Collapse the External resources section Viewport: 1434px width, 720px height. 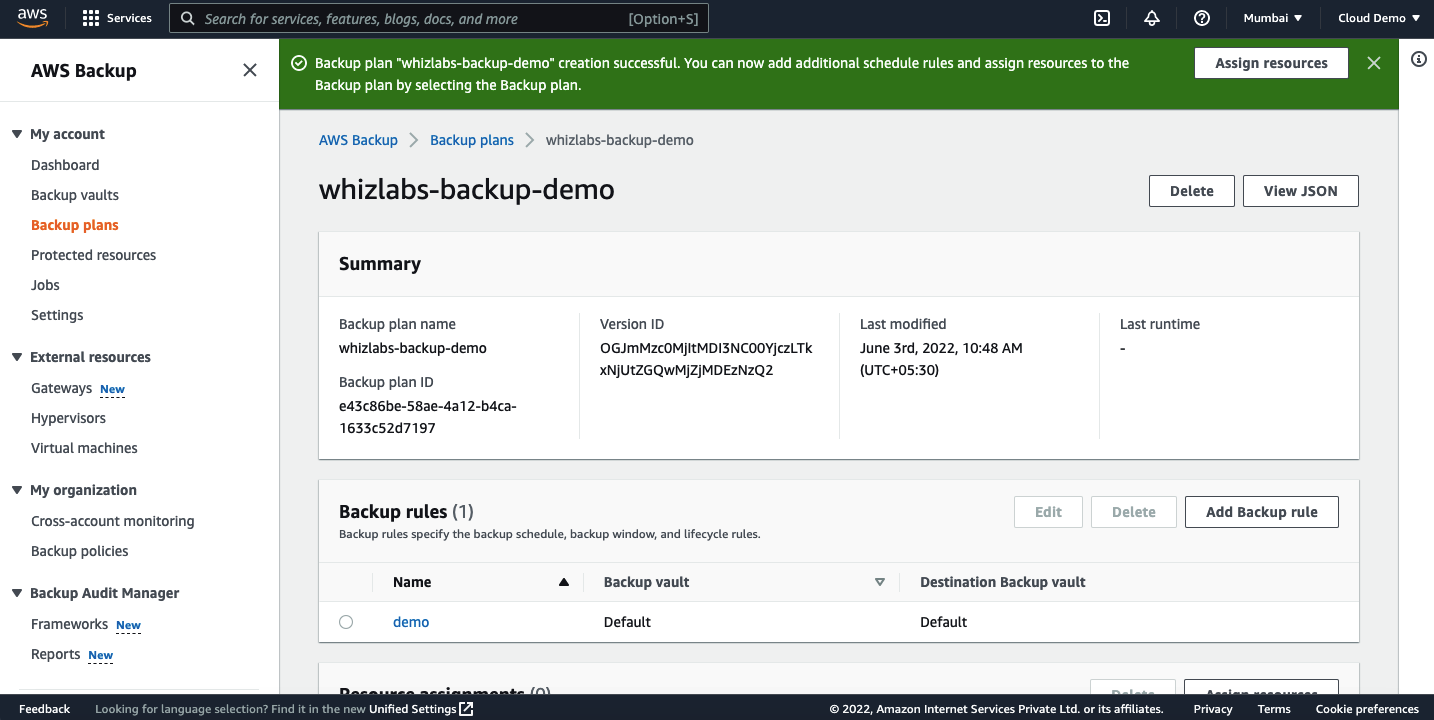coord(17,357)
